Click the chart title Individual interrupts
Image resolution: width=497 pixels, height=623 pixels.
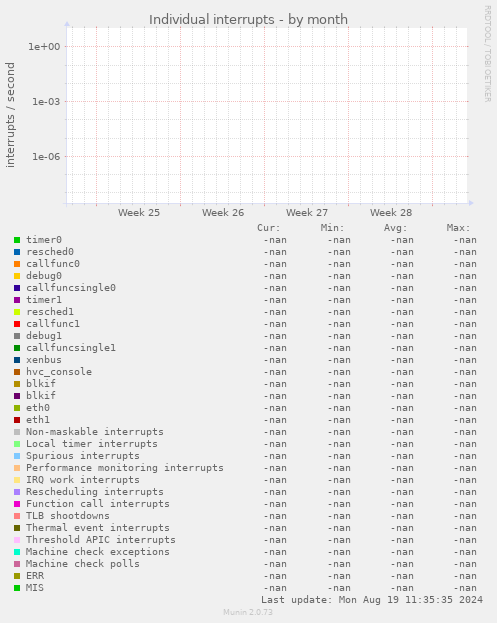point(248,19)
